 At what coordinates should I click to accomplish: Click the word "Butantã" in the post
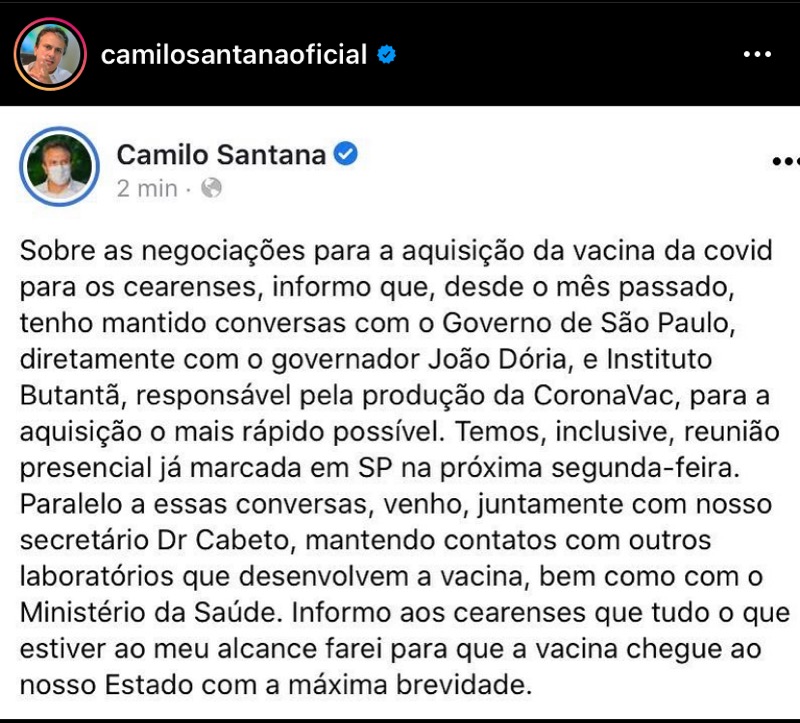[x=71, y=395]
